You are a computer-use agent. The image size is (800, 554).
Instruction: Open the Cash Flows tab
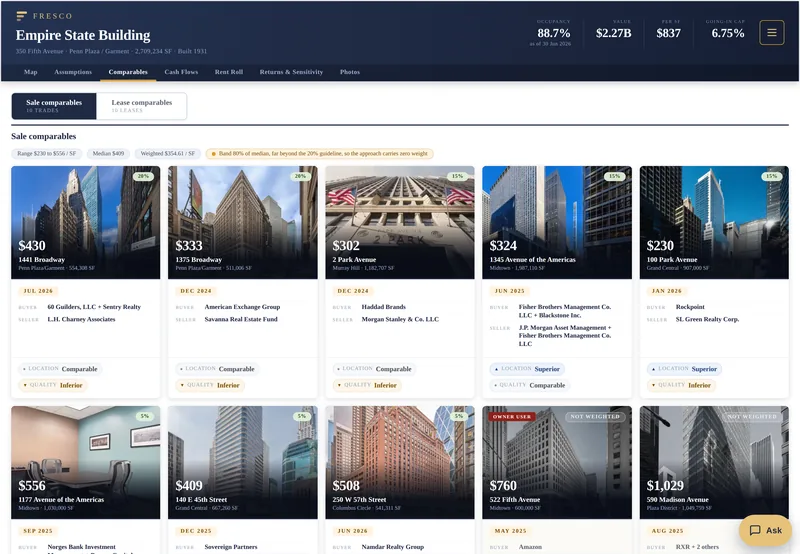click(x=181, y=72)
